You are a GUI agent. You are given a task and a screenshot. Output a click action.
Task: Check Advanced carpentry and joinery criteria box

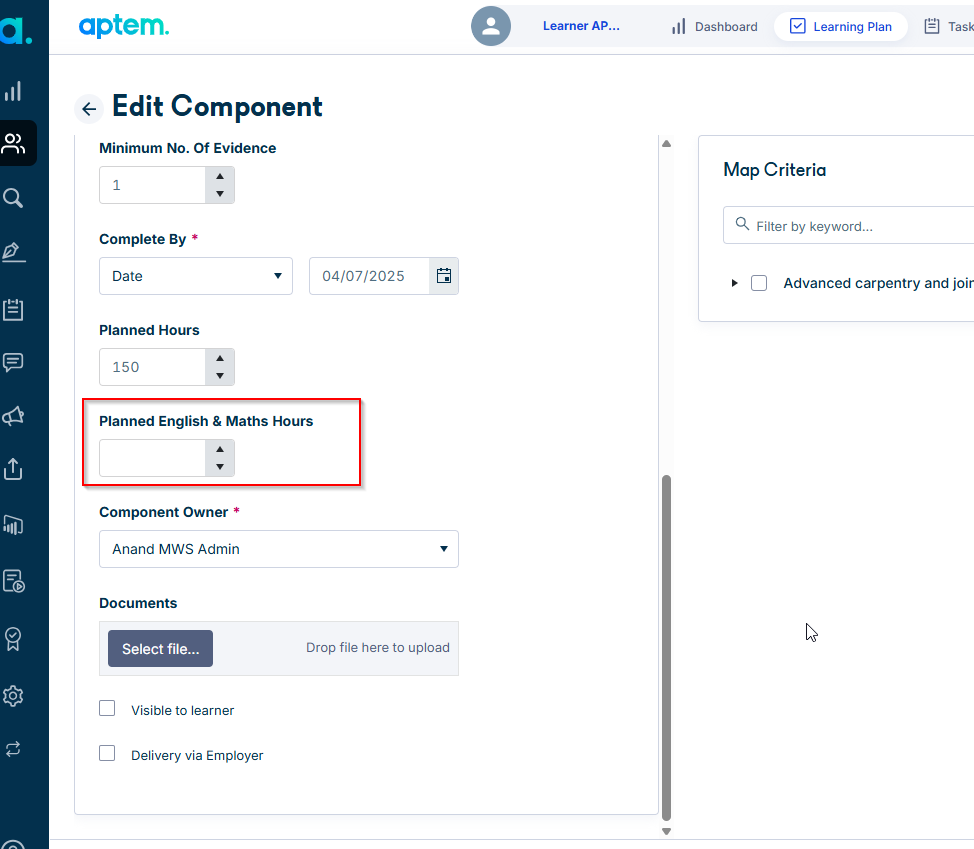coord(759,283)
